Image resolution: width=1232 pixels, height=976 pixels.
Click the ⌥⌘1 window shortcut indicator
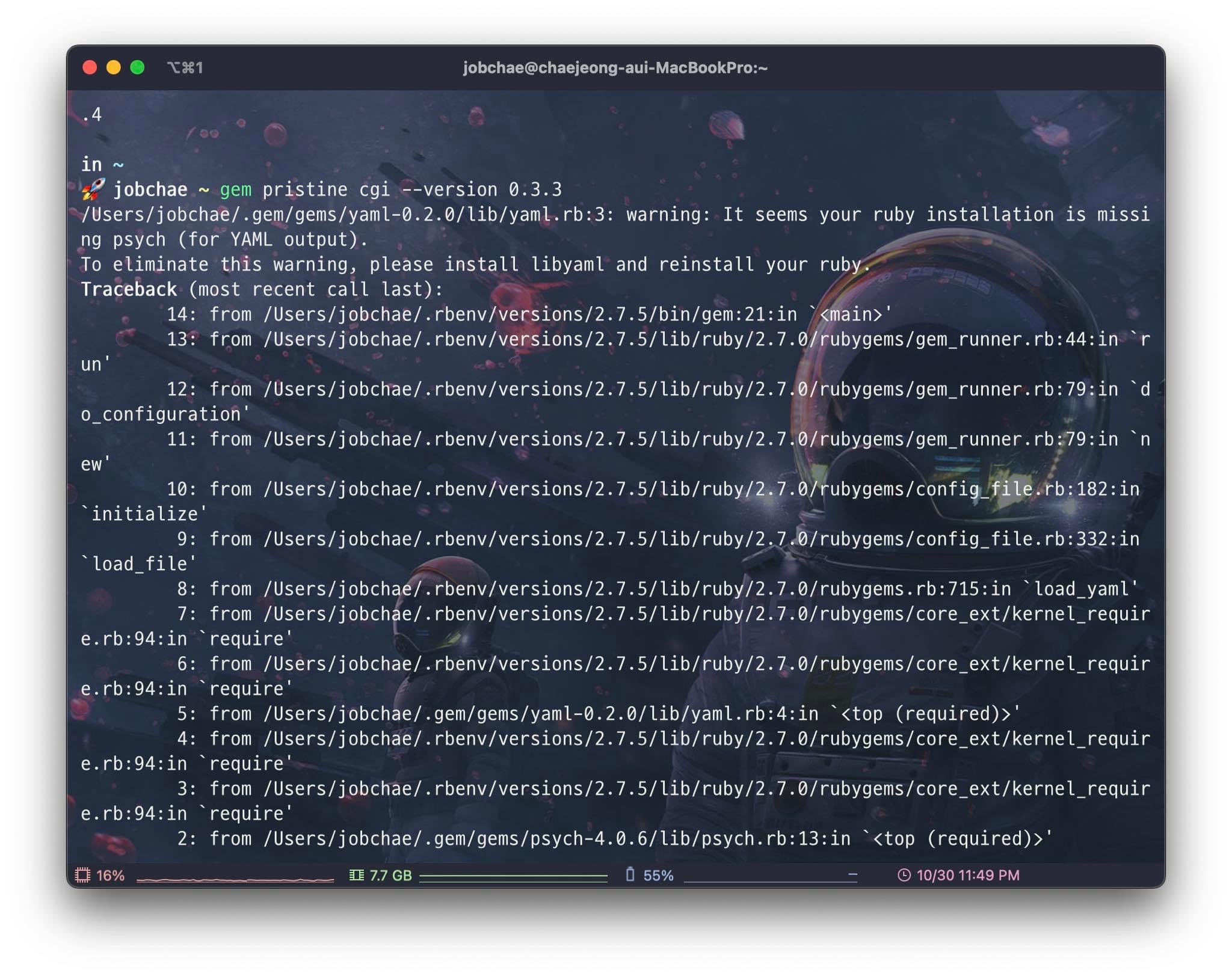point(185,67)
